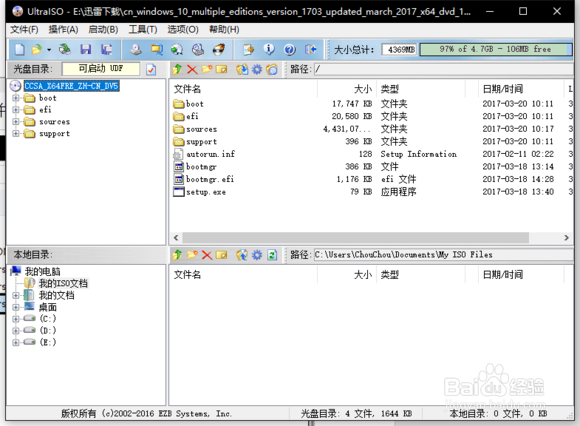Click the Open ISO folder icon
The height and width of the screenshot is (426, 580).
coord(37,49)
